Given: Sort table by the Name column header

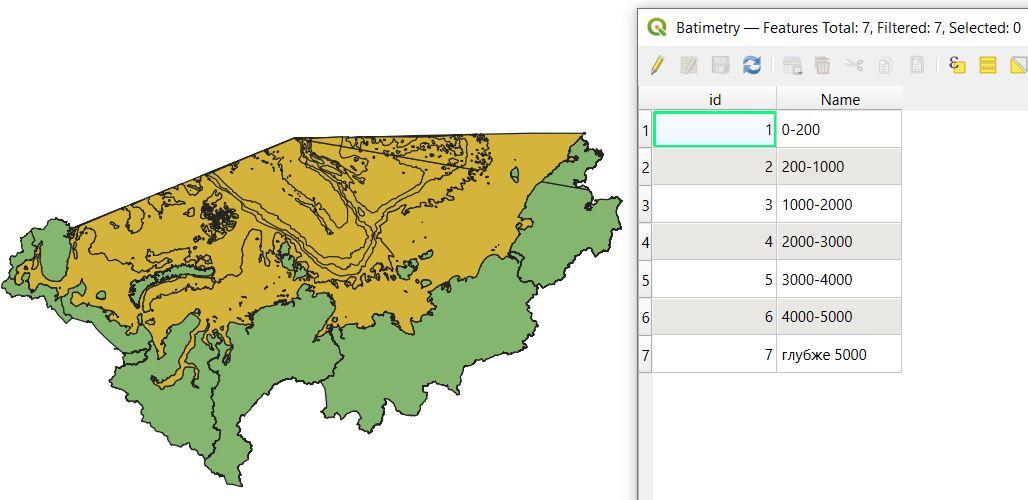Looking at the screenshot, I should [x=839, y=99].
